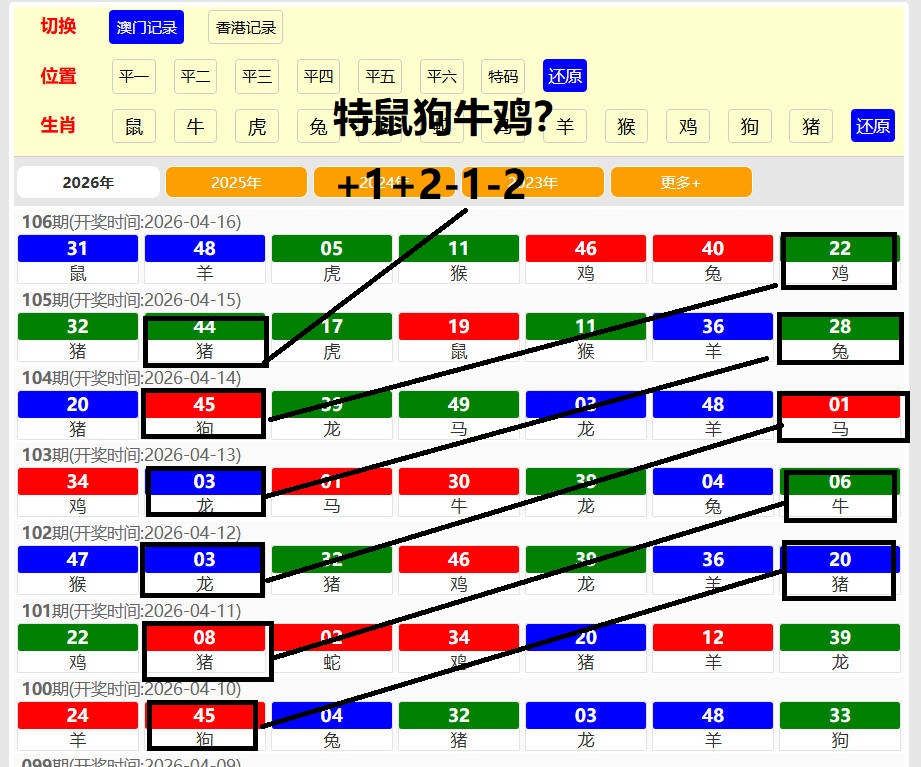Click green number 33 in period 100
Image resolution: width=921 pixels, height=767 pixels.
(840, 715)
